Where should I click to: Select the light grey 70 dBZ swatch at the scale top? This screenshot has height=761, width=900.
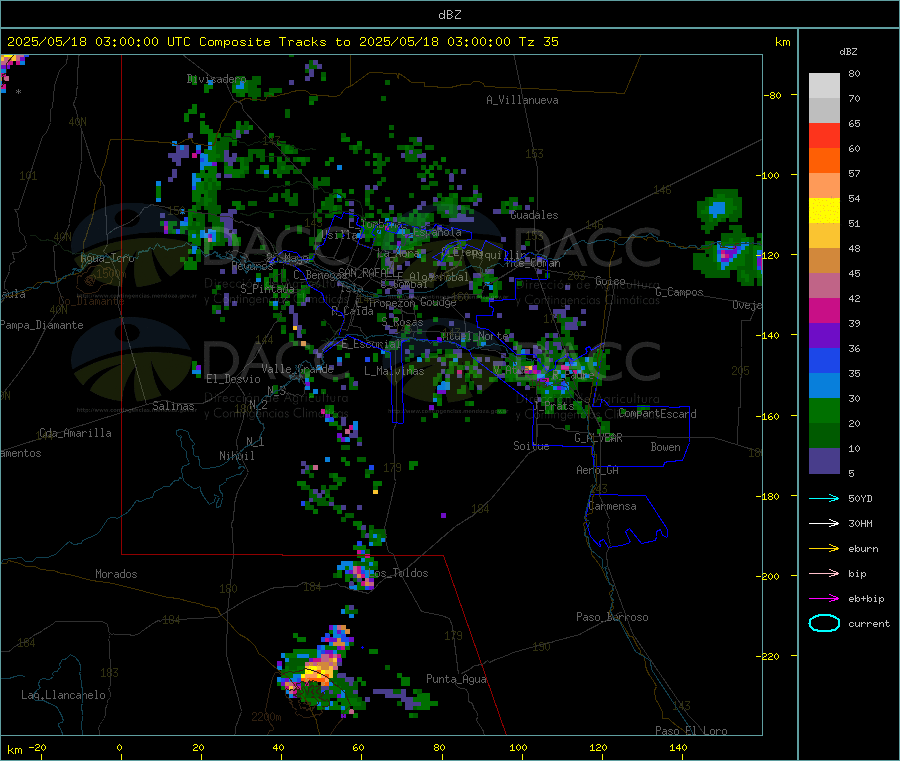click(824, 86)
